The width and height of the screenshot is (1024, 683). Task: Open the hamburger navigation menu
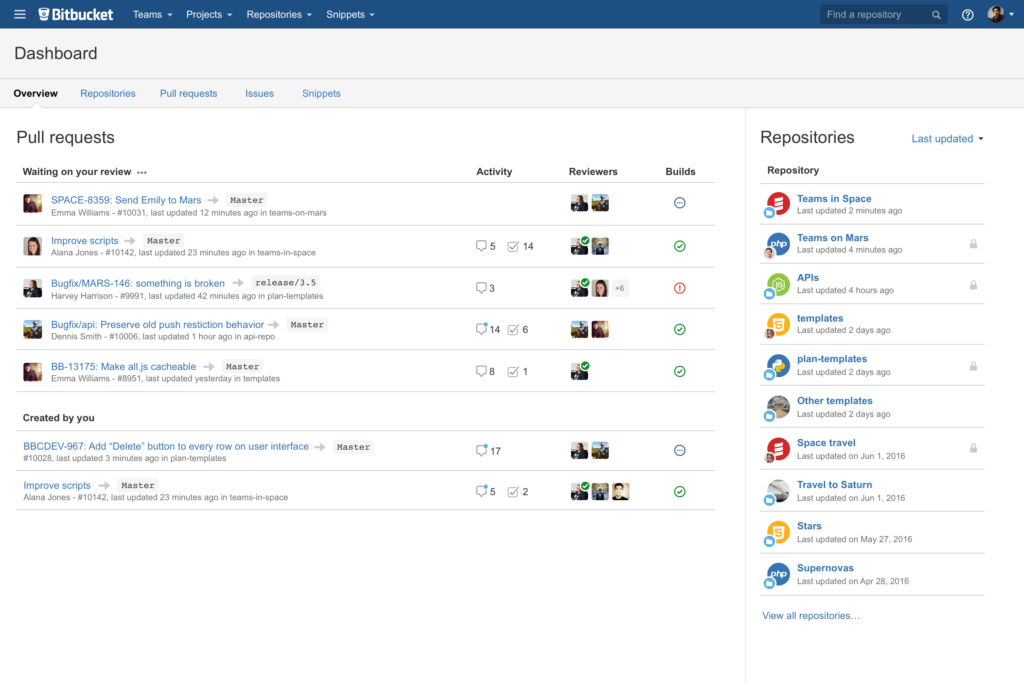coord(20,14)
